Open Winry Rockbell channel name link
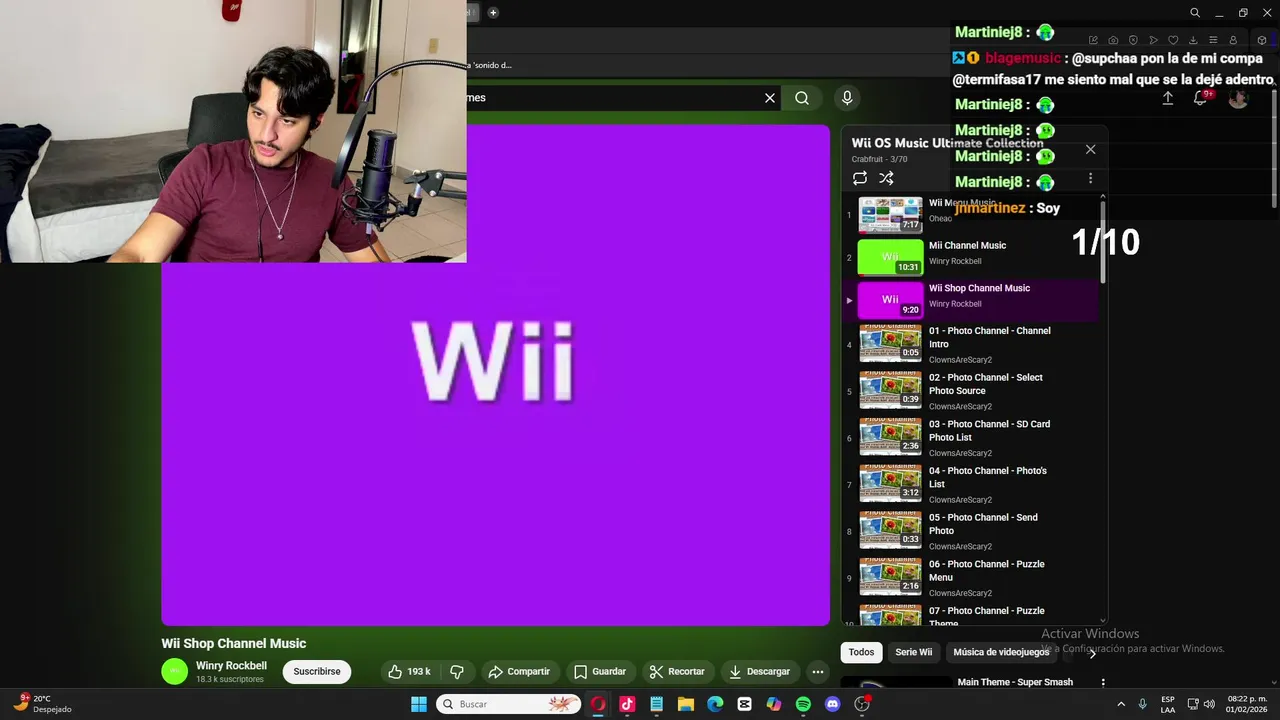The height and width of the screenshot is (720, 1280). point(231,666)
